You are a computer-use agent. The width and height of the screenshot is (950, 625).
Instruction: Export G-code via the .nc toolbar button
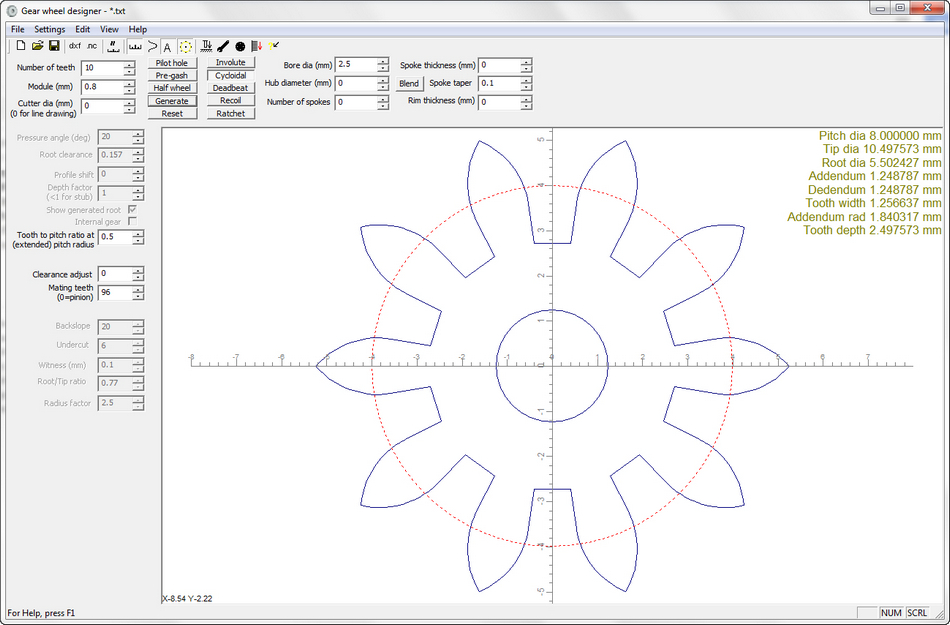(x=92, y=46)
